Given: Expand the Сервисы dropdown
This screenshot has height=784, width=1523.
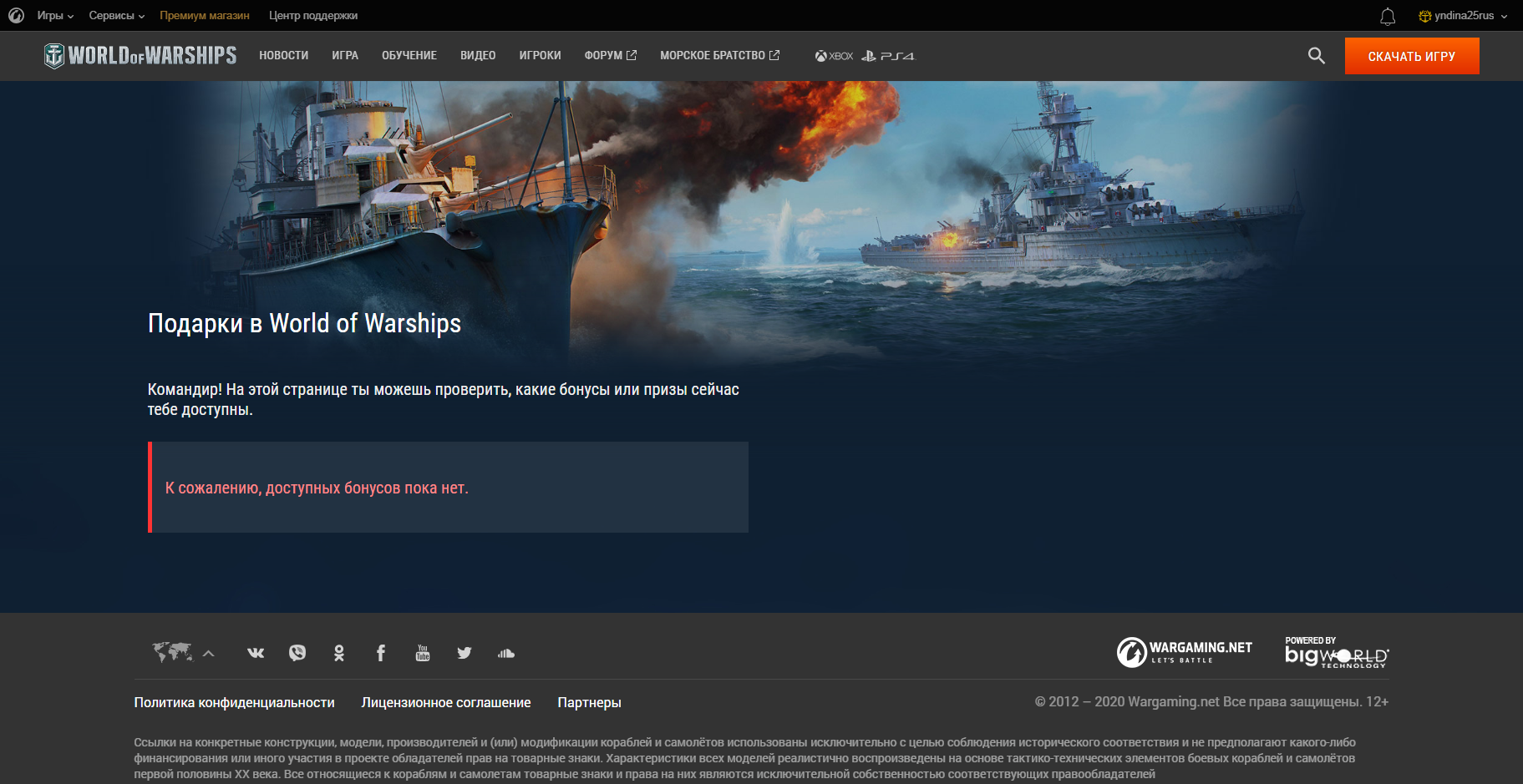Looking at the screenshot, I should coord(117,15).
